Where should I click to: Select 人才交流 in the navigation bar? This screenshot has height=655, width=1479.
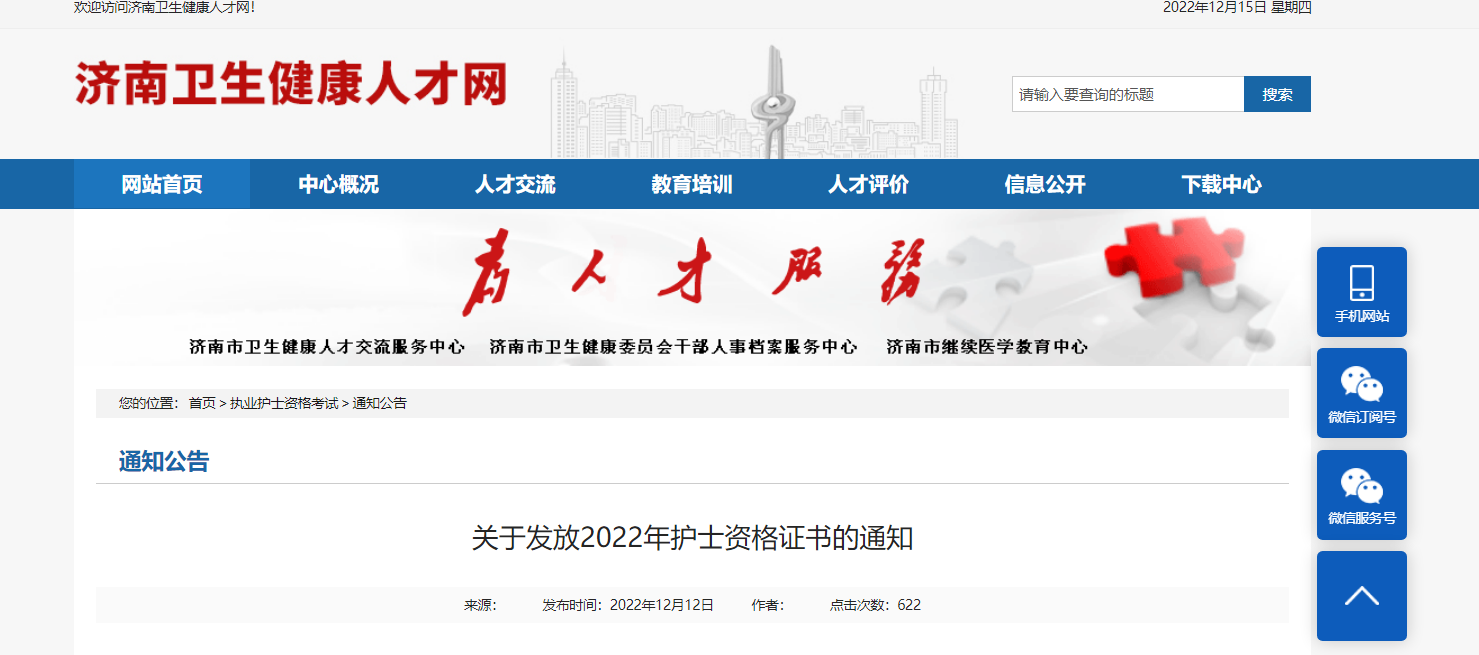pos(515,184)
